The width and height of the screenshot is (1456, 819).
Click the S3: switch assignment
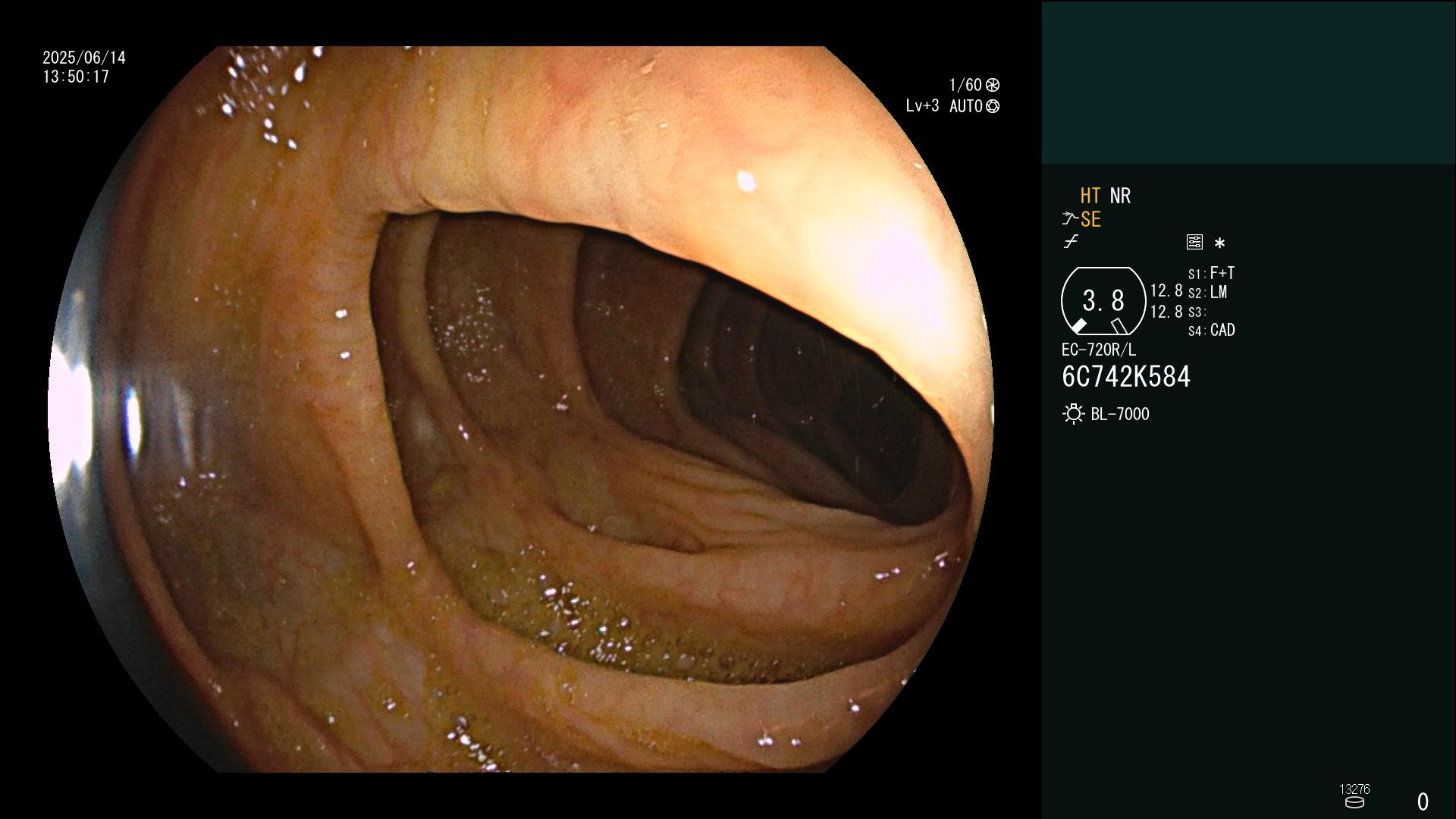point(1197,312)
